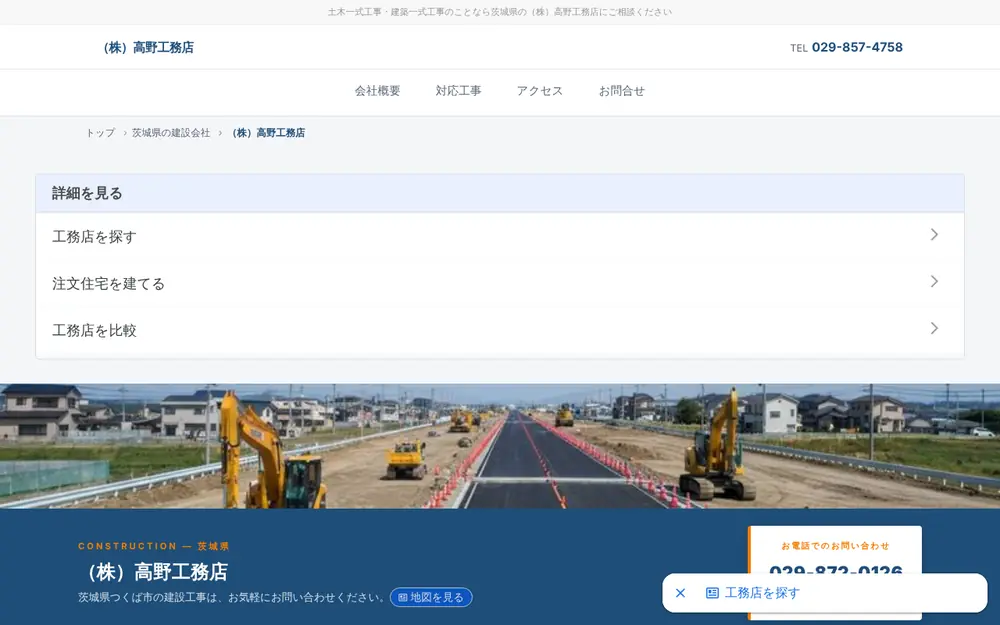Click the map icon inside 地図を見る button

(x=402, y=598)
